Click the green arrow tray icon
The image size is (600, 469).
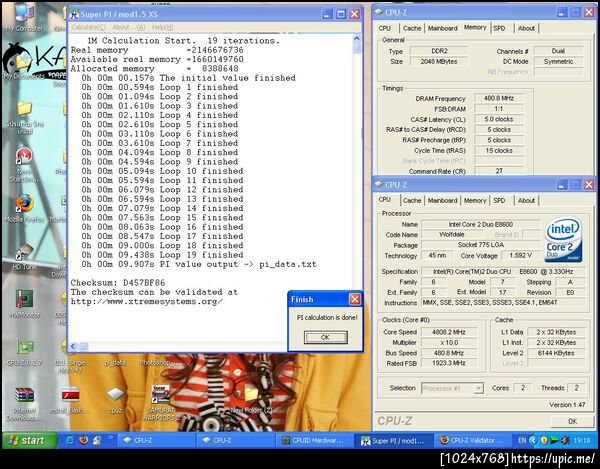(x=554, y=441)
